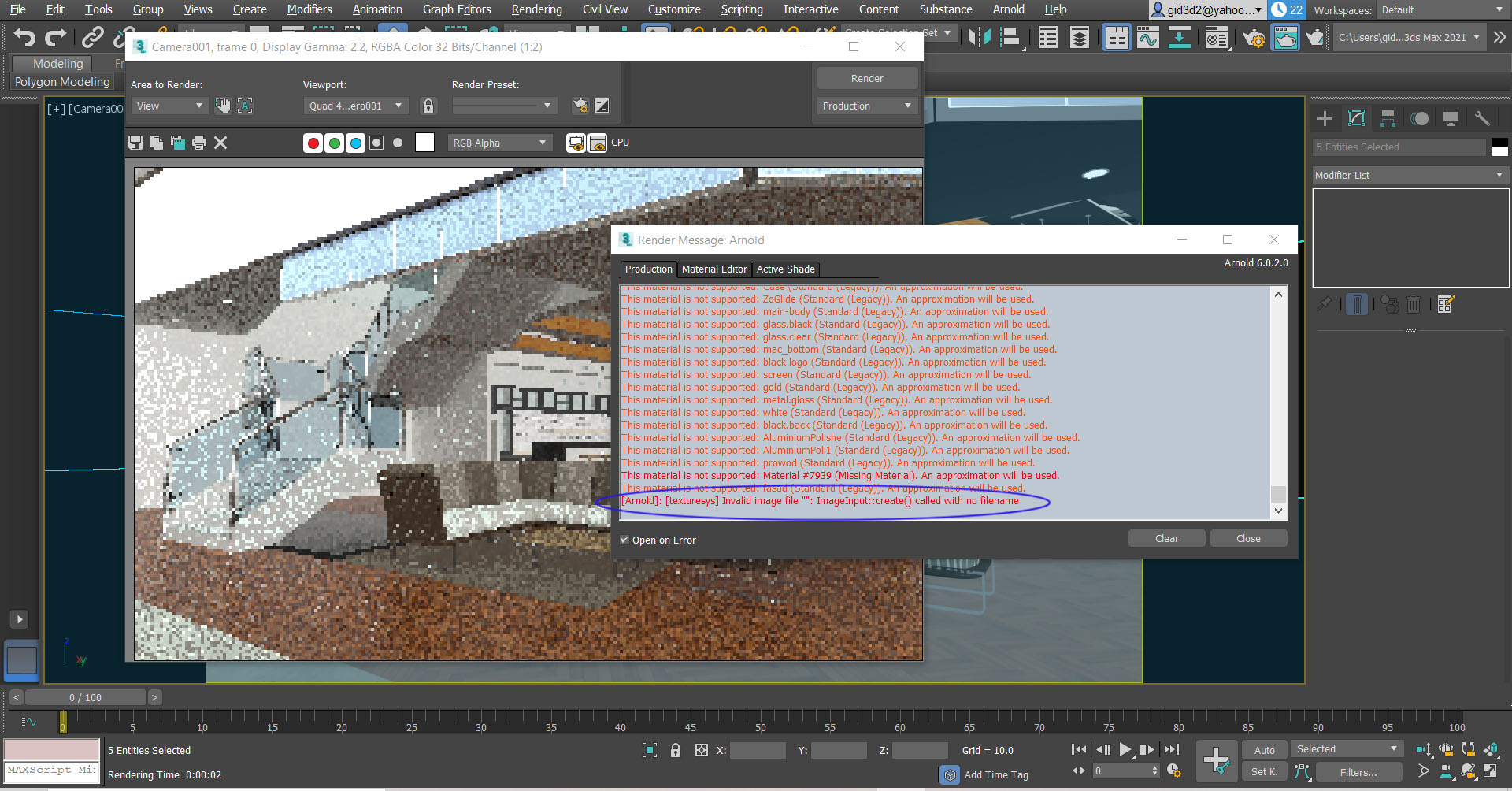Open the Rendering menu
The width and height of the screenshot is (1512, 791).
tap(536, 9)
